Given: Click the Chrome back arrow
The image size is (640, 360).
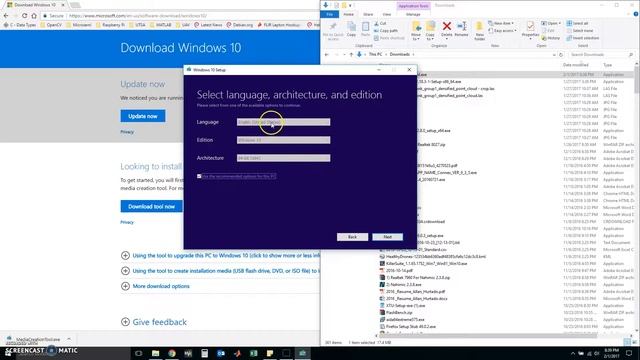Looking at the screenshot, I should point(6,16).
